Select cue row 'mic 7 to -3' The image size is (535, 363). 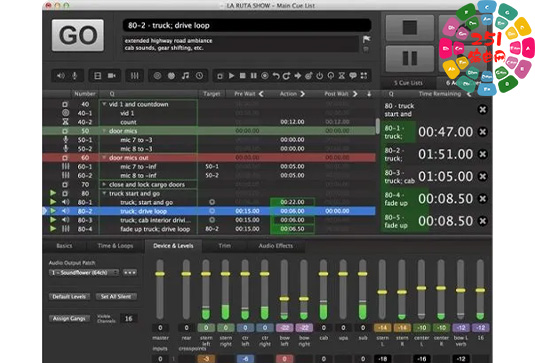[x=209, y=140]
